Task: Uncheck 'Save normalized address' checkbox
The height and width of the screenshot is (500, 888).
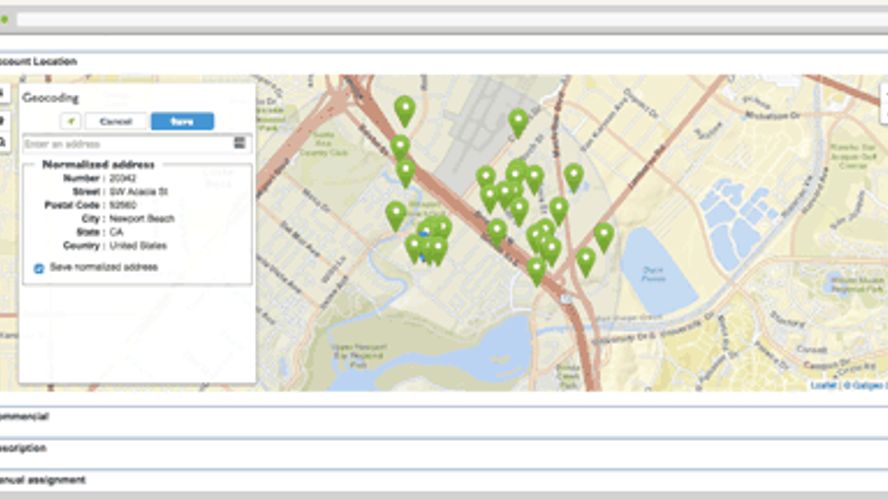Action: (x=39, y=268)
